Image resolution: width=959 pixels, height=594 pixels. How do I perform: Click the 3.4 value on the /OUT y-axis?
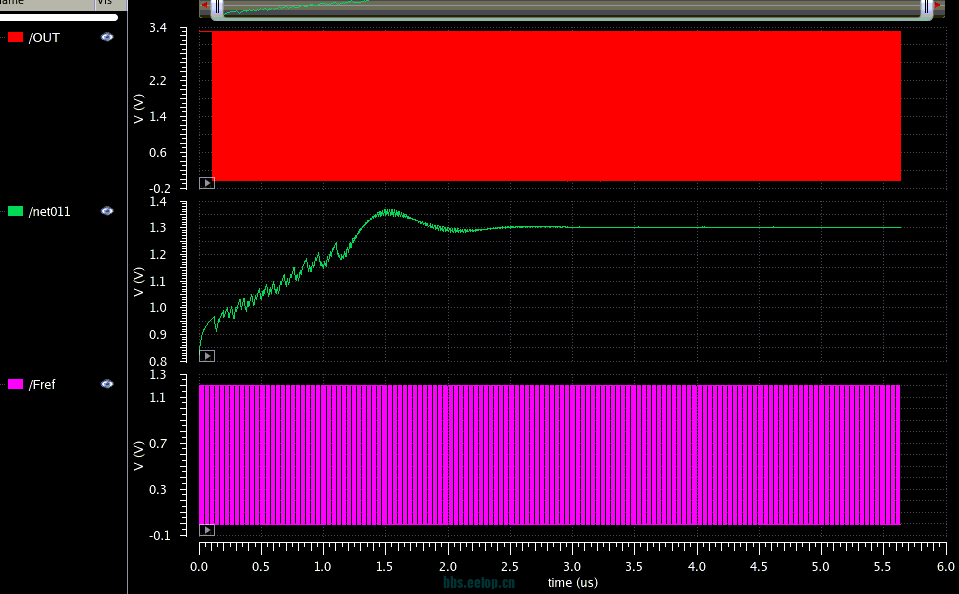158,28
